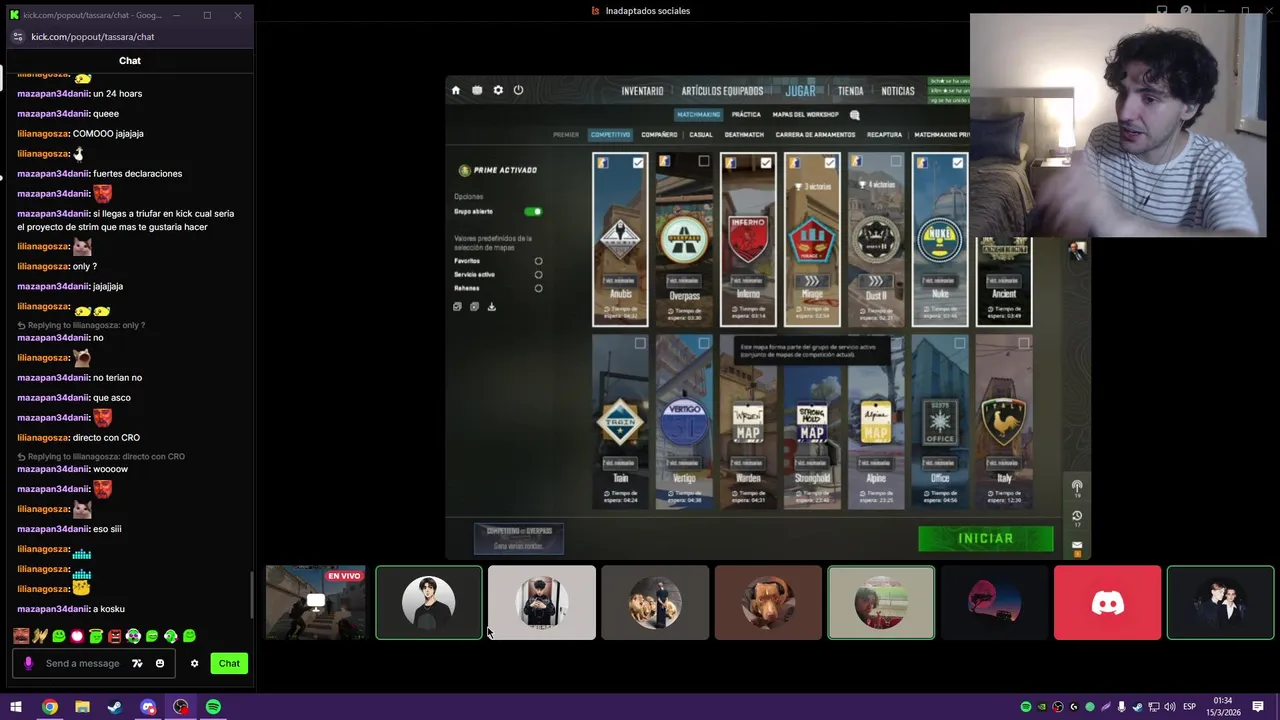Select the Rehenes preset radio
Image resolution: width=1280 pixels, height=720 pixels.
click(538, 288)
